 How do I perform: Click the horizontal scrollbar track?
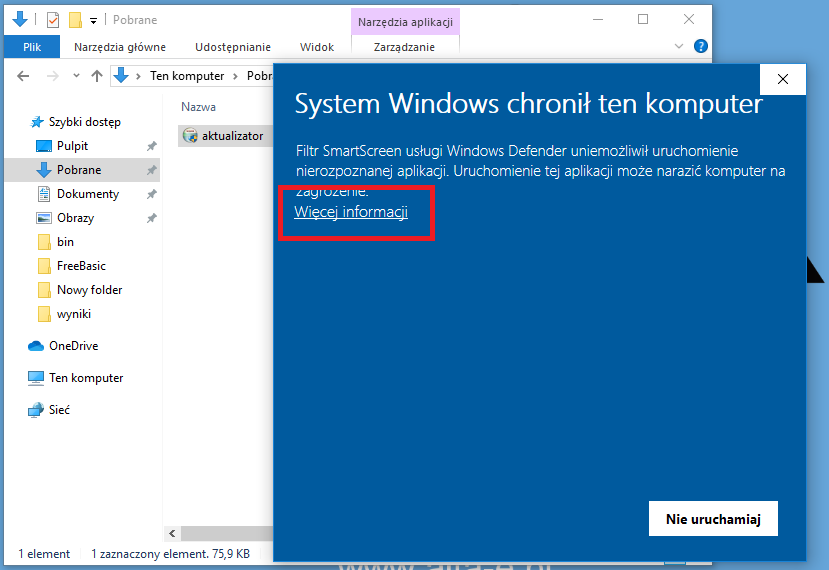(x=226, y=534)
